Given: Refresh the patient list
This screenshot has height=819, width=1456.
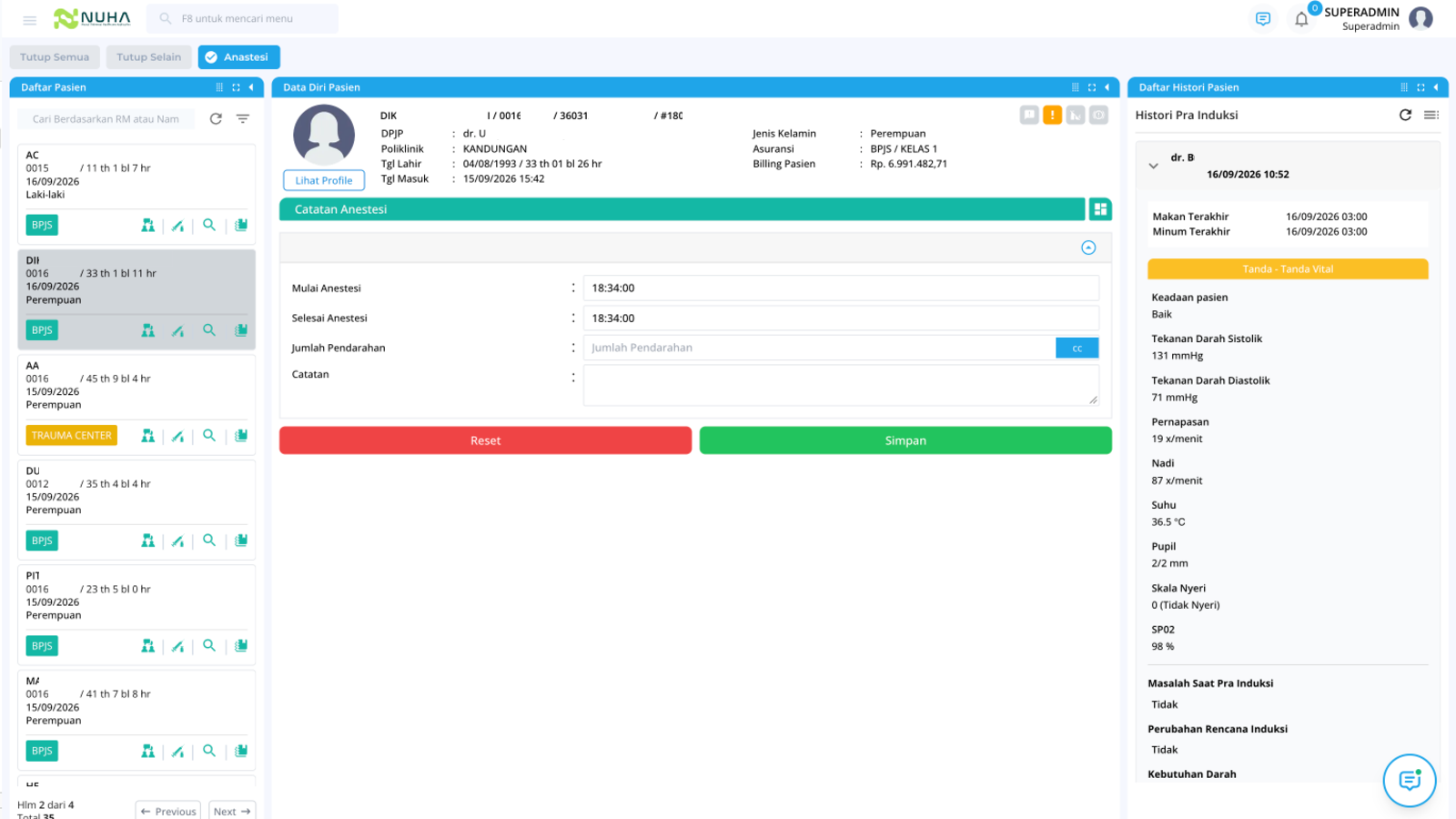Looking at the screenshot, I should click(x=216, y=119).
